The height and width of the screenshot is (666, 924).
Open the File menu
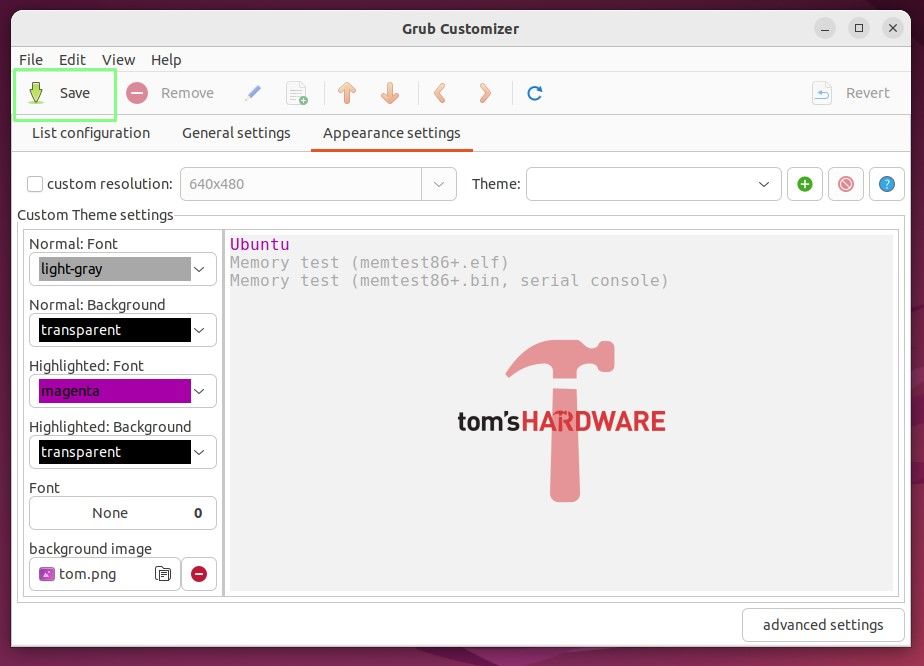click(x=30, y=59)
